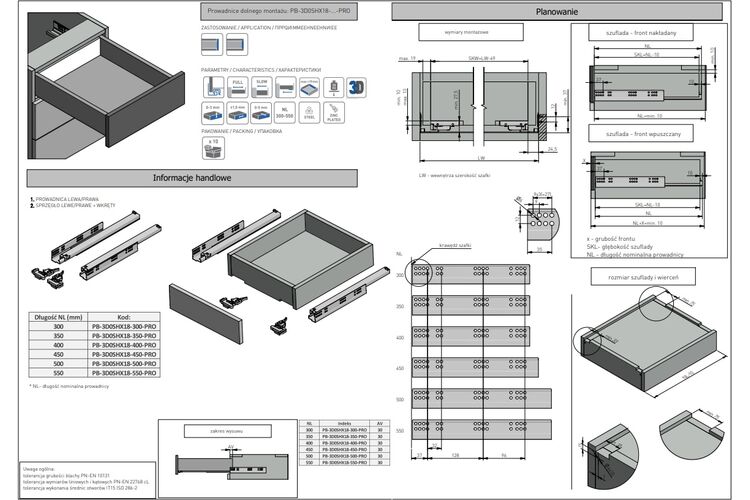Click the ZINC PLATED finish icon

334,113
